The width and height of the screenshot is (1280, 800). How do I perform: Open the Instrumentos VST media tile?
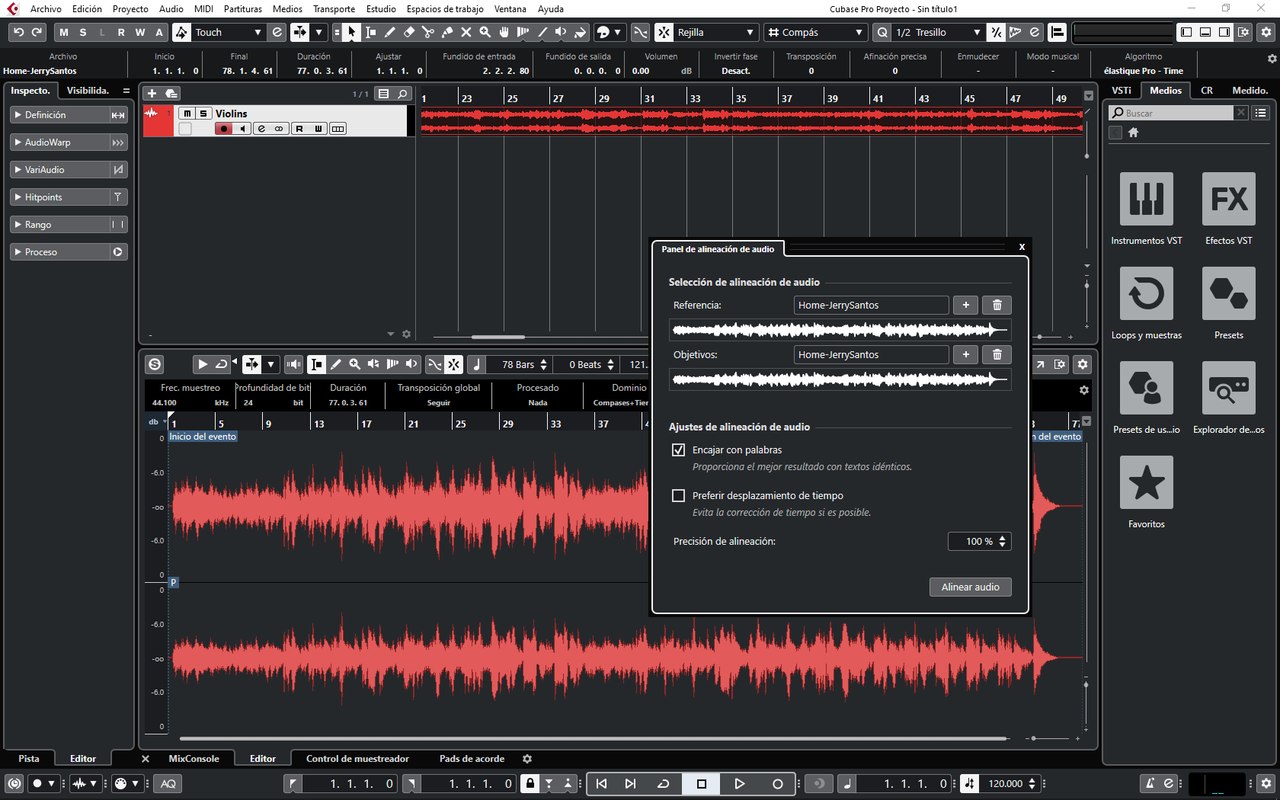click(x=1146, y=199)
